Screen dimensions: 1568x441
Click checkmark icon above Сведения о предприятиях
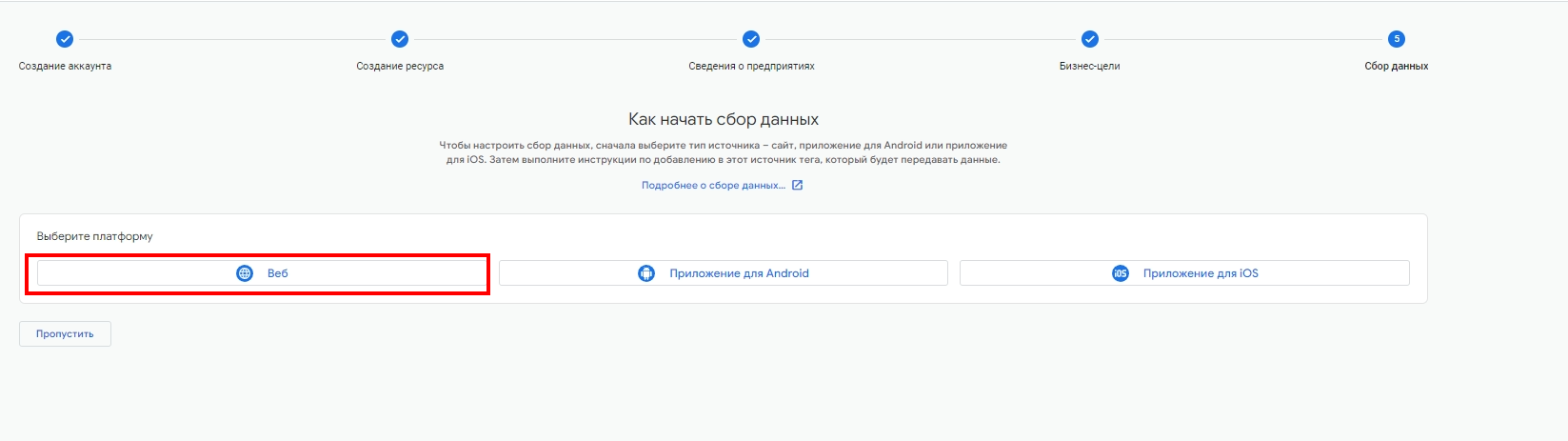(751, 39)
